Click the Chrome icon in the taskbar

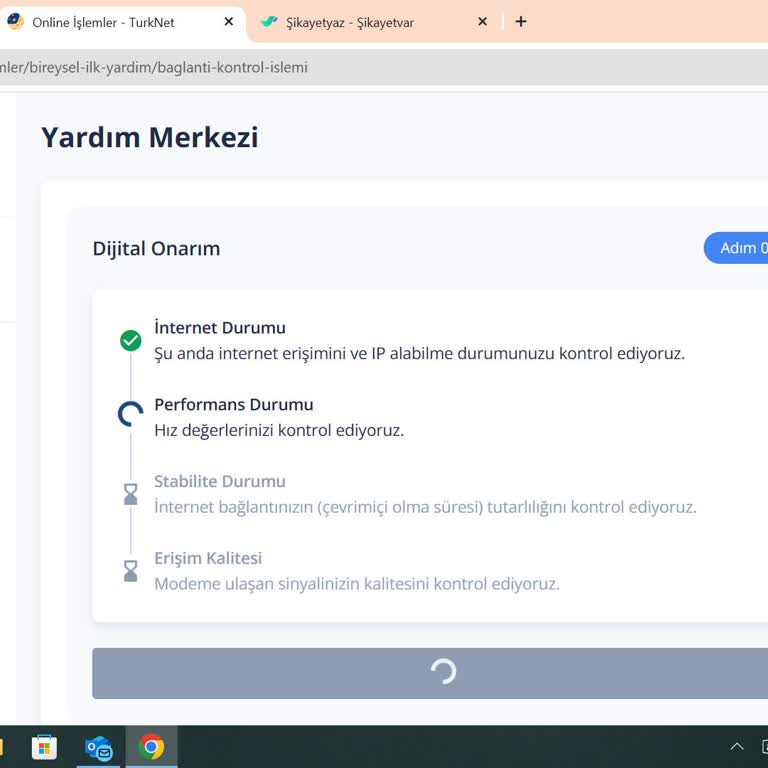click(x=152, y=747)
